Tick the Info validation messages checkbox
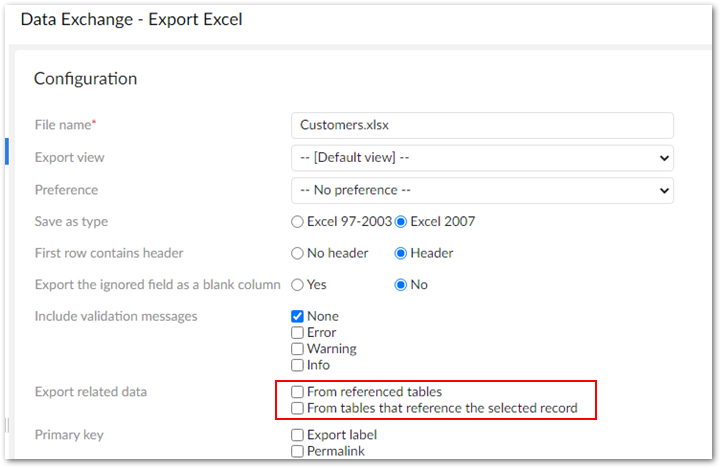The width and height of the screenshot is (721, 468). [x=297, y=365]
